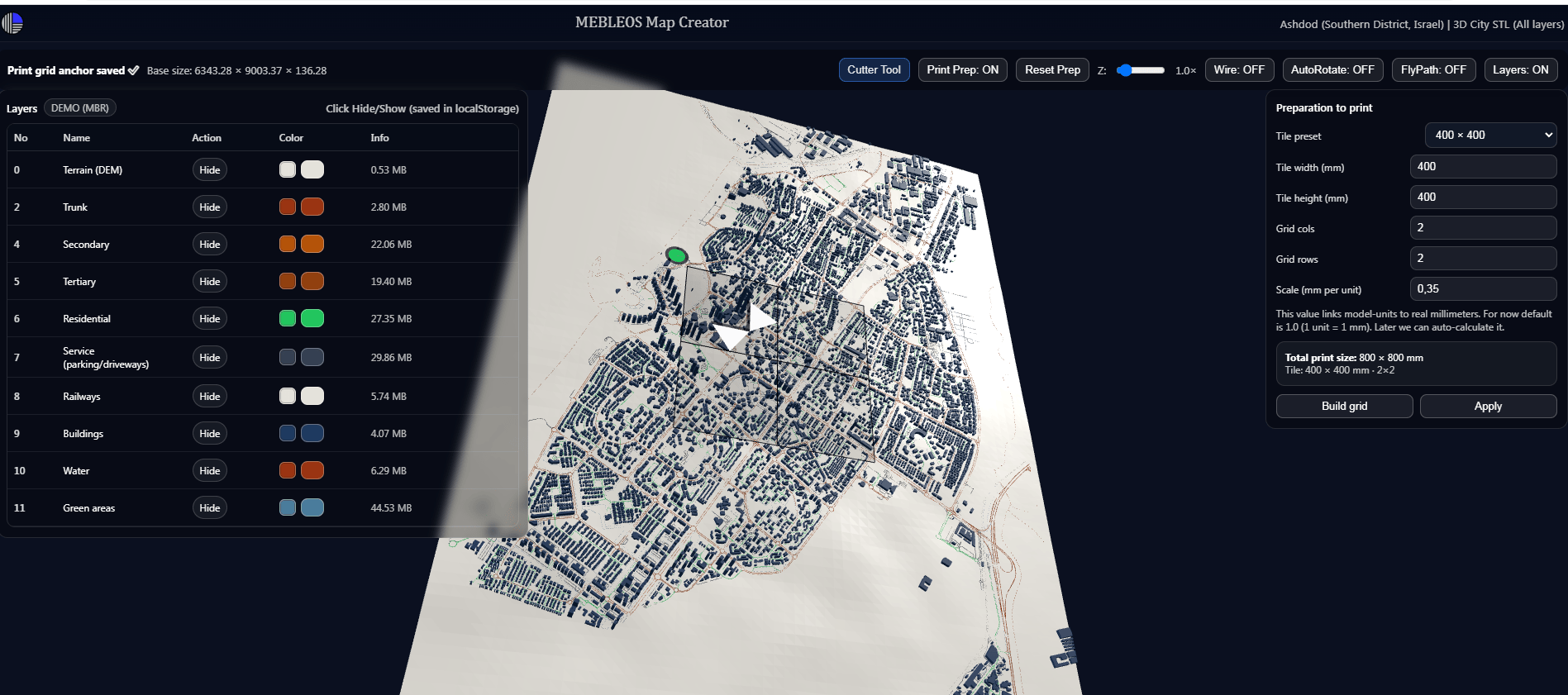Viewport: 1568px width, 695px height.
Task: Click the MEBLEOS logo icon
Action: (x=12, y=23)
